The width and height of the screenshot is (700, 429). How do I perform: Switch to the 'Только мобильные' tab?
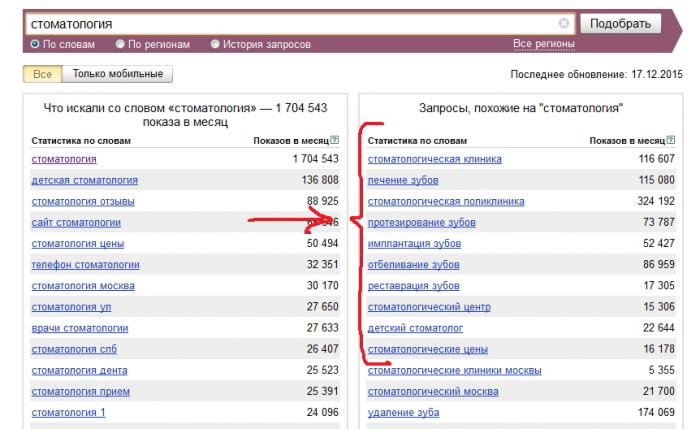118,74
